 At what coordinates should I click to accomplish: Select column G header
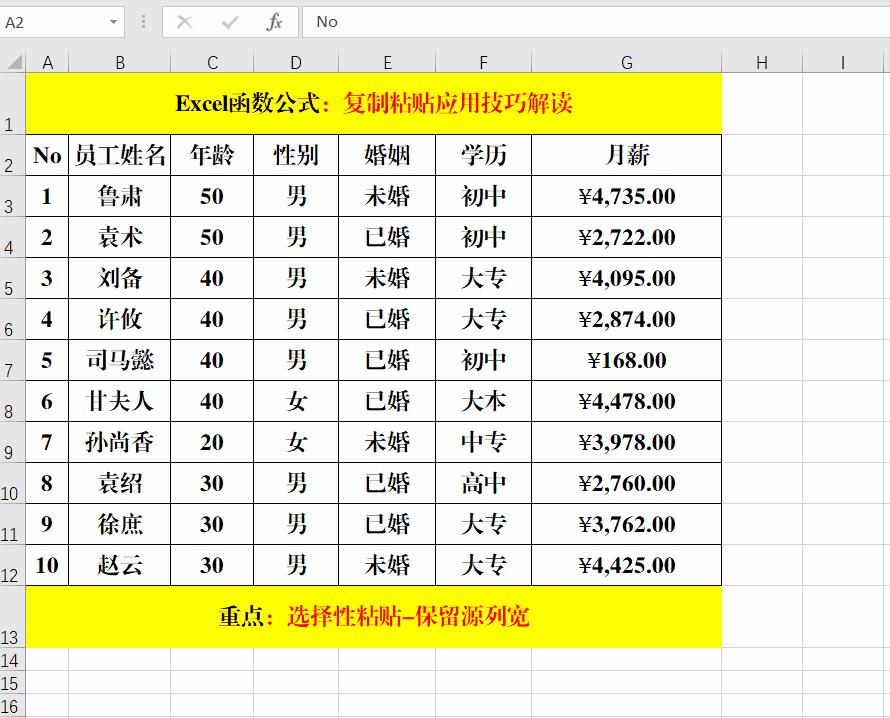(x=626, y=61)
